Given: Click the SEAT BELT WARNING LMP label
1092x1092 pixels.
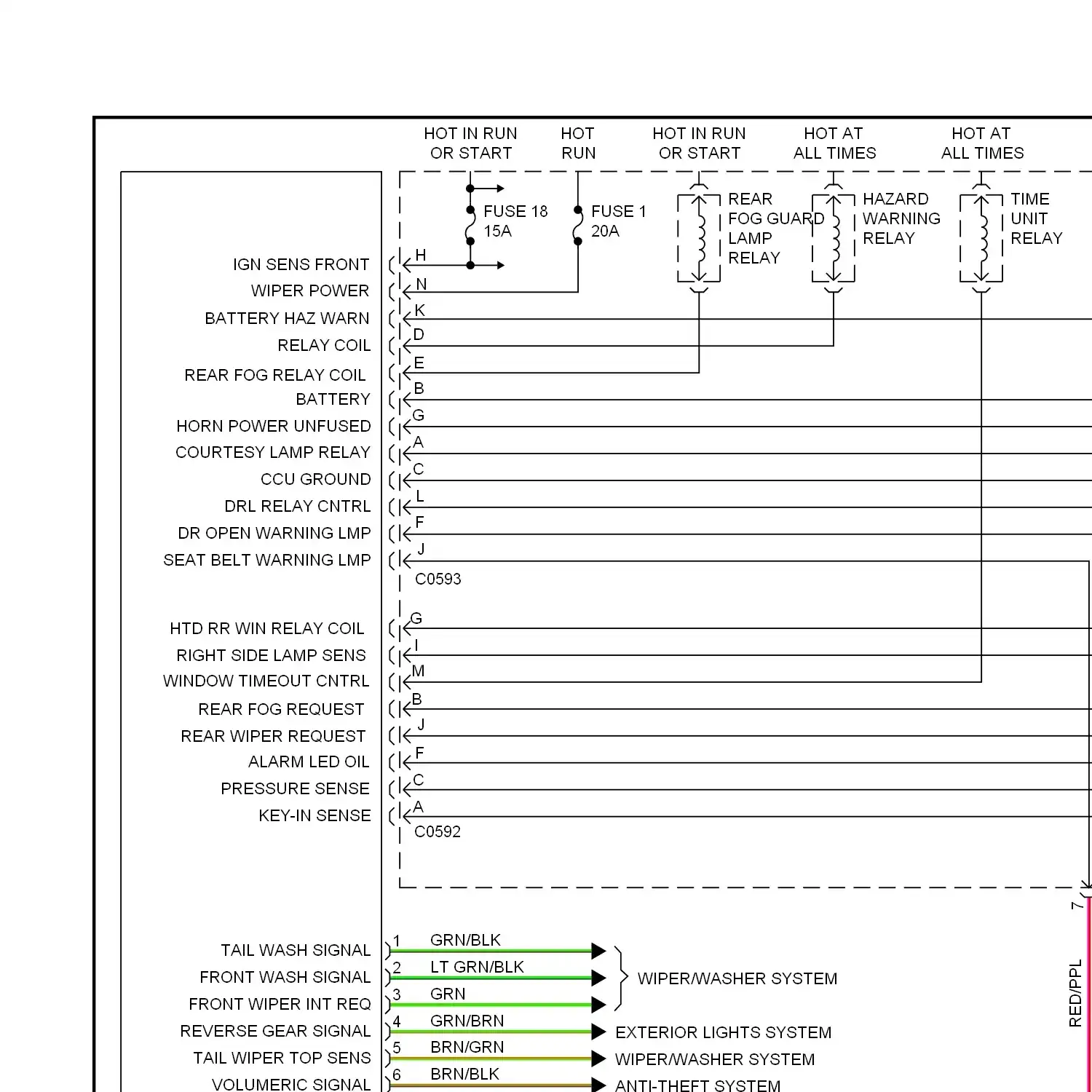Looking at the screenshot, I should 267,560.
